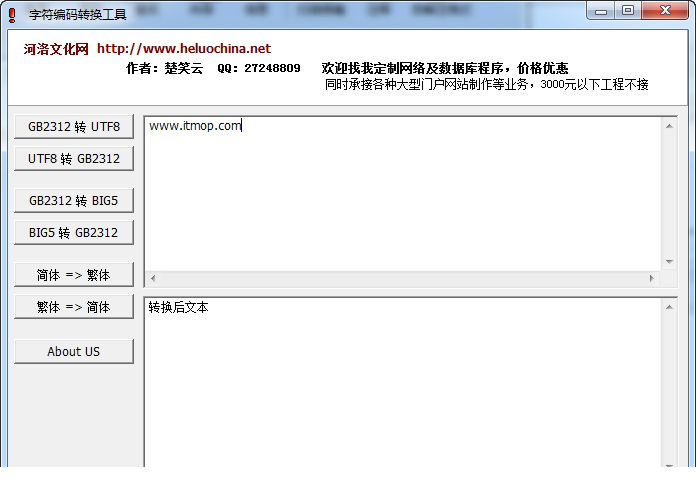
Task: Click the 3000元以下工程不接 notice line
Action: click(486, 84)
